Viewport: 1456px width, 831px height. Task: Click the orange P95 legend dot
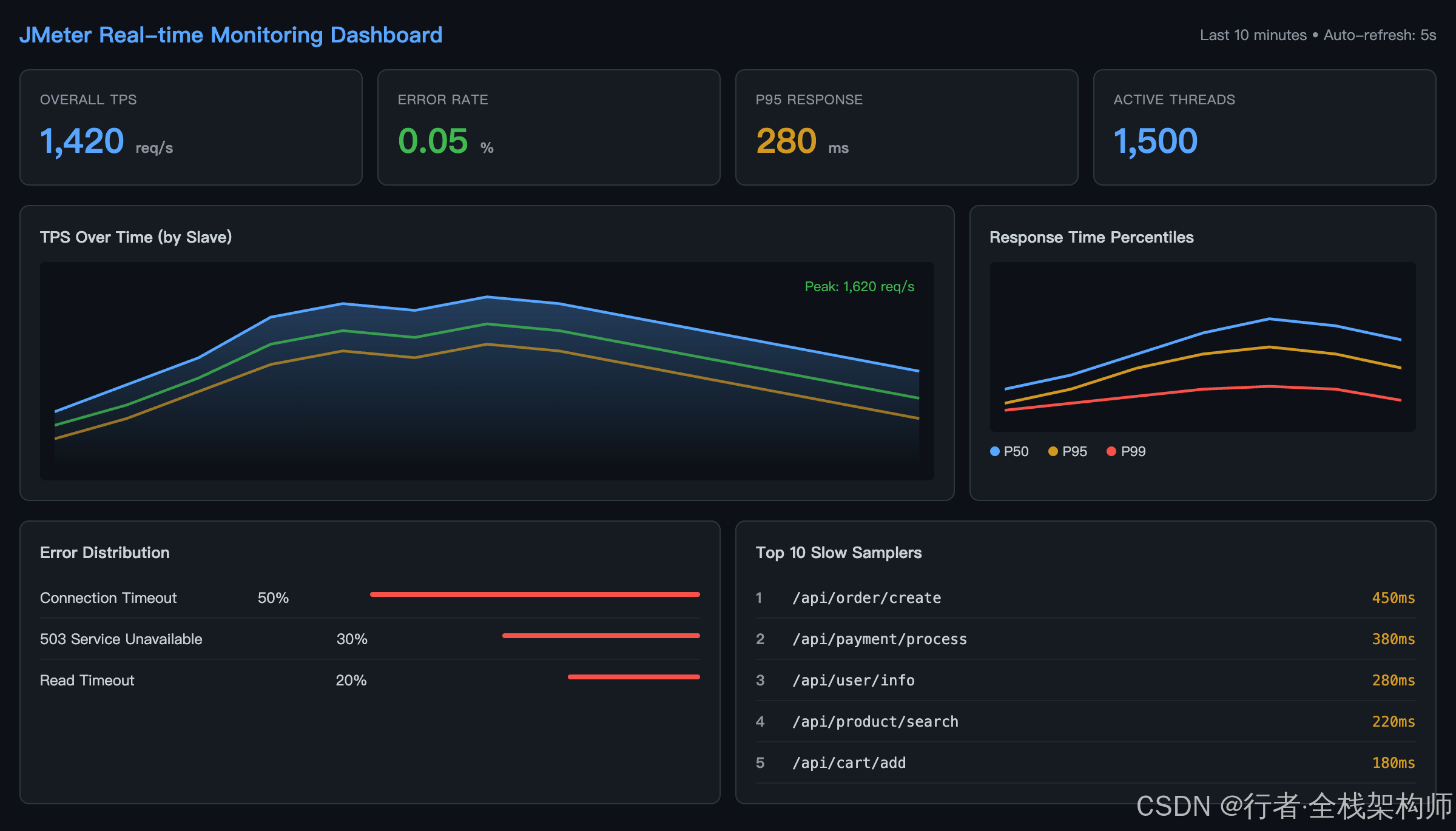pos(1053,451)
